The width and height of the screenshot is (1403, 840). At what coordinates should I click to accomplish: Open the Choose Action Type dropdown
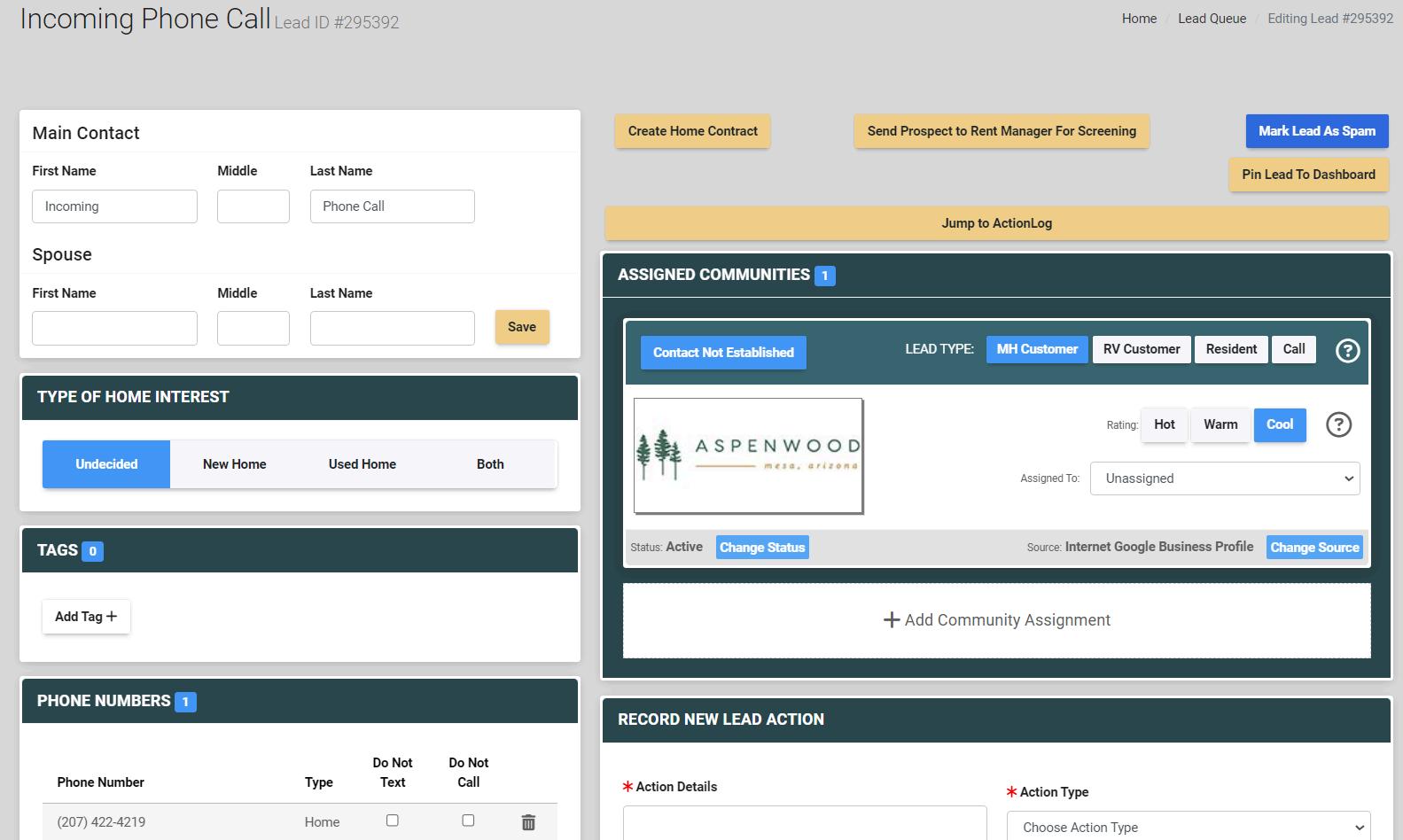(x=1189, y=827)
